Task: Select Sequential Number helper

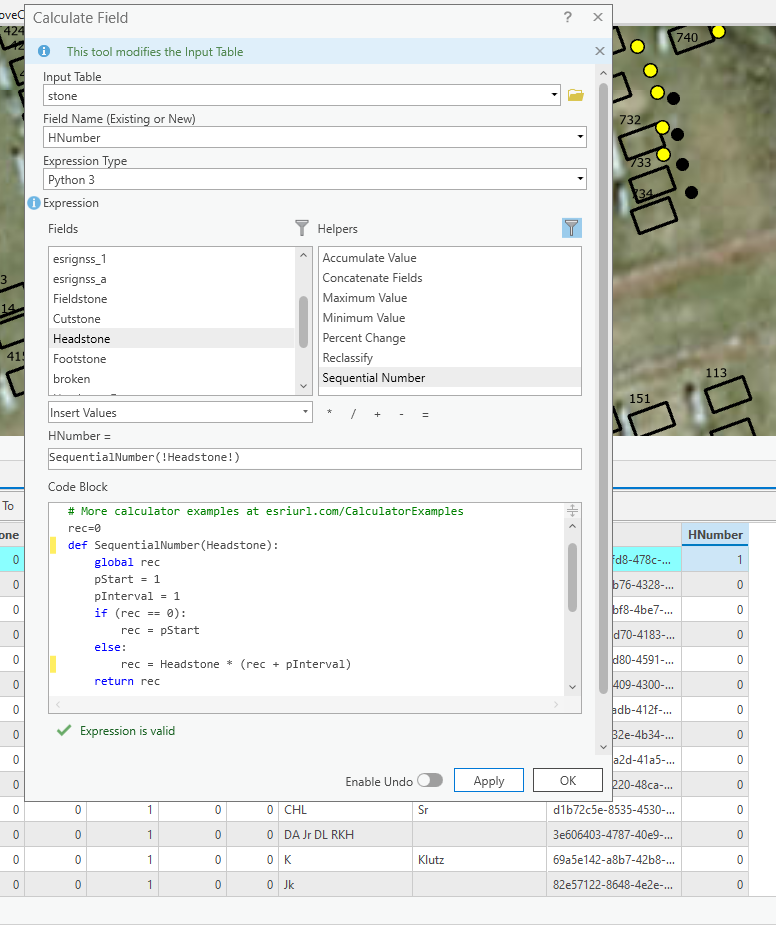Action: pos(373,378)
